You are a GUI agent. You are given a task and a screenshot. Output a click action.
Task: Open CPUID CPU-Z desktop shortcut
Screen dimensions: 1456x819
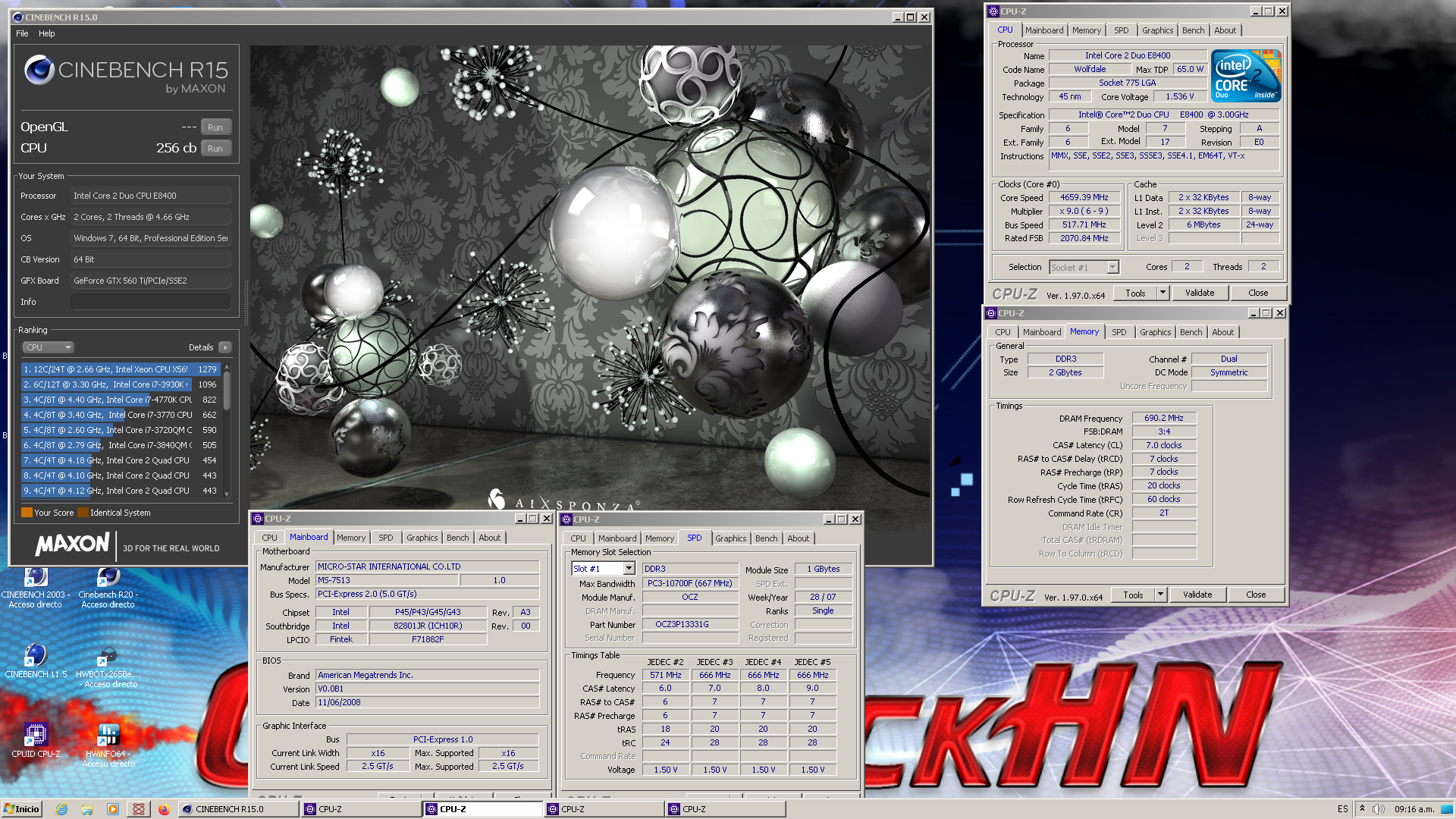pyautogui.click(x=35, y=740)
